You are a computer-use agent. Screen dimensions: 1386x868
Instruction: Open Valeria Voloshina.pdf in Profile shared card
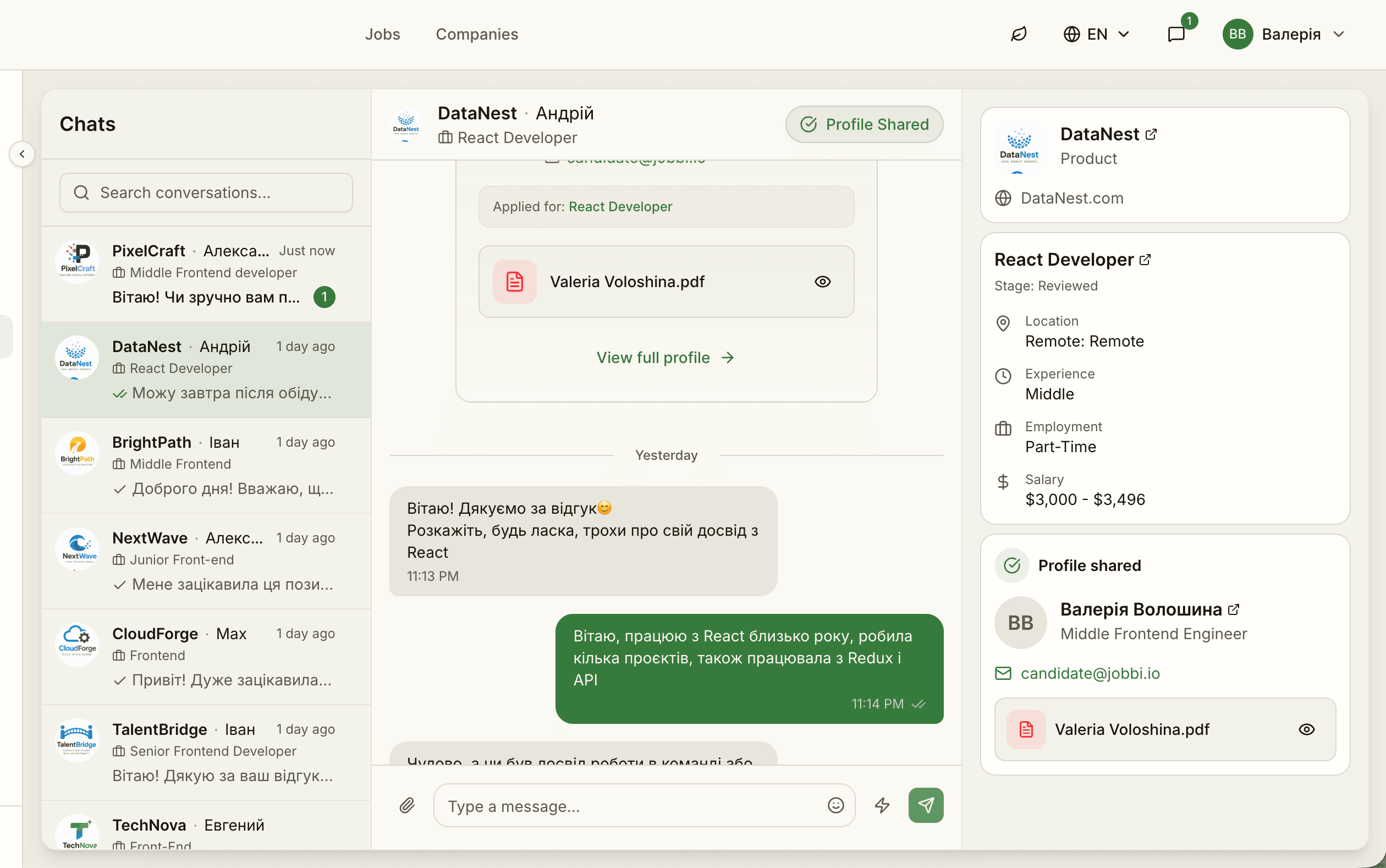tap(1165, 729)
